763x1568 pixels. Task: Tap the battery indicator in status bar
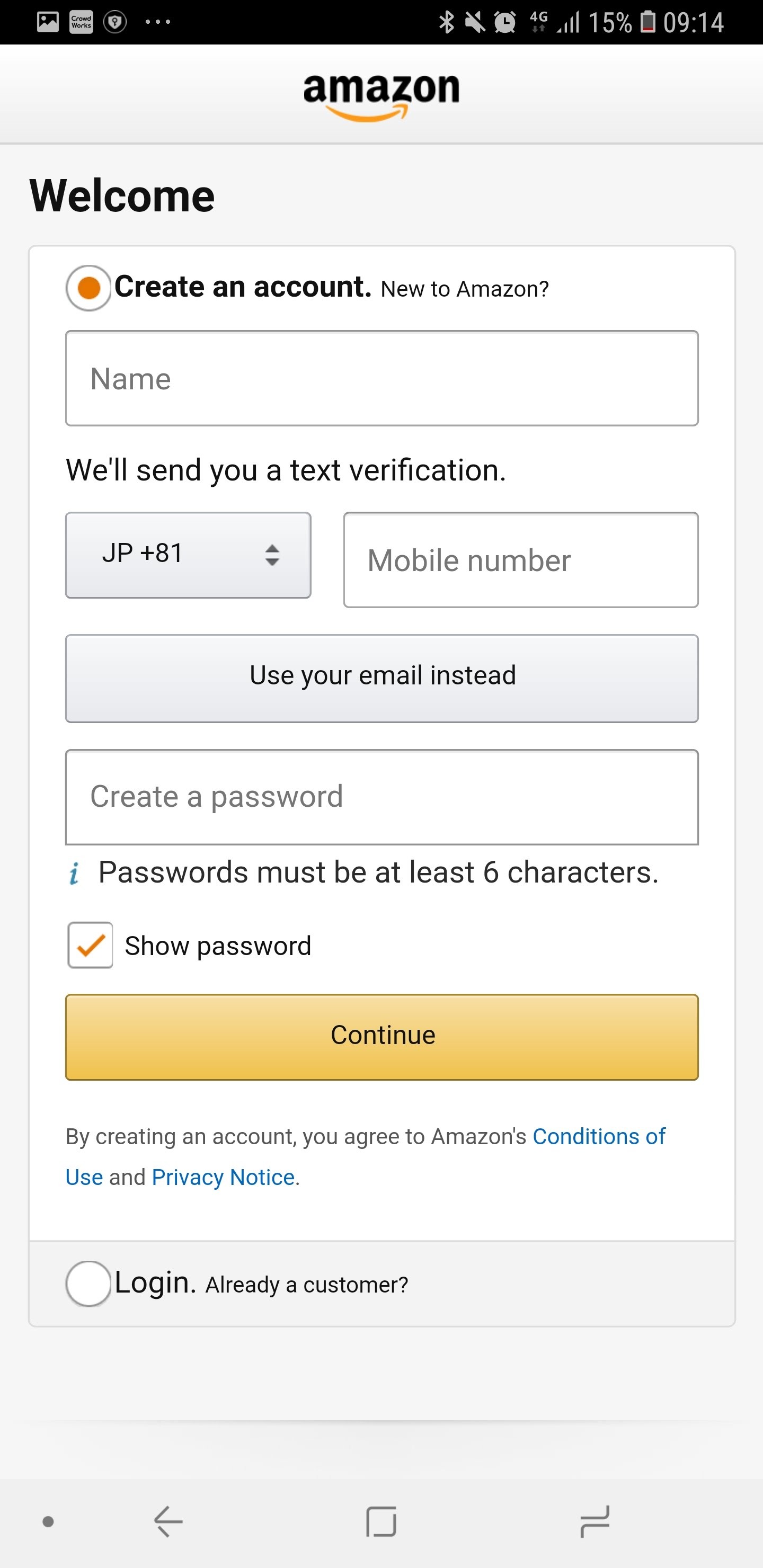[648, 23]
